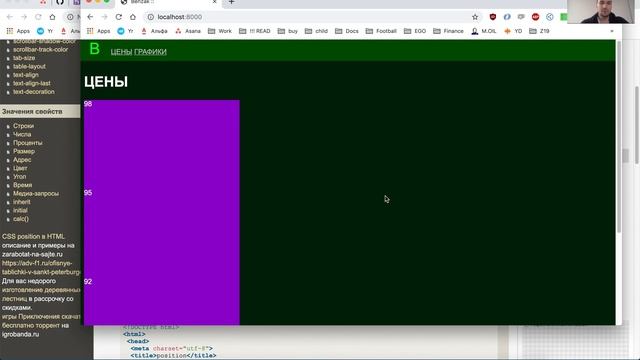Open the red shield extension icon
Image resolution: width=640 pixels, height=360 pixels.
pyautogui.click(x=493, y=17)
